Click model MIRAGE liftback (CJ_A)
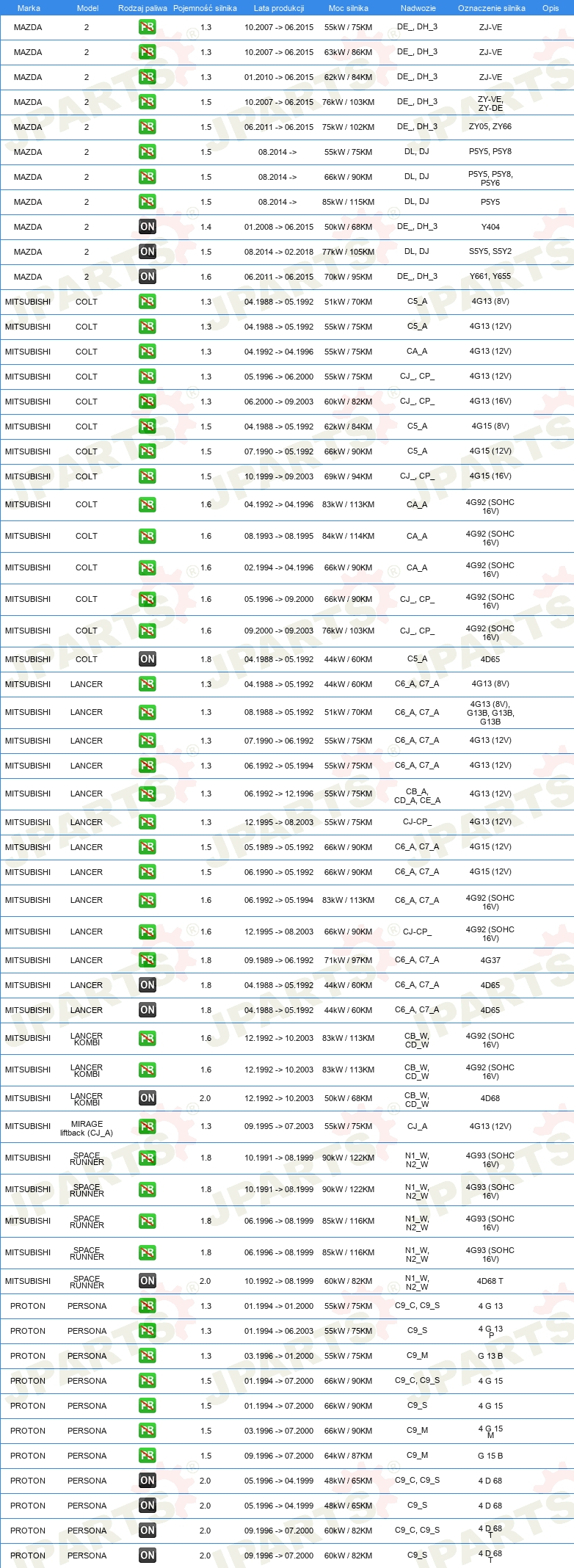Image resolution: width=574 pixels, height=1568 pixels. click(87, 1128)
